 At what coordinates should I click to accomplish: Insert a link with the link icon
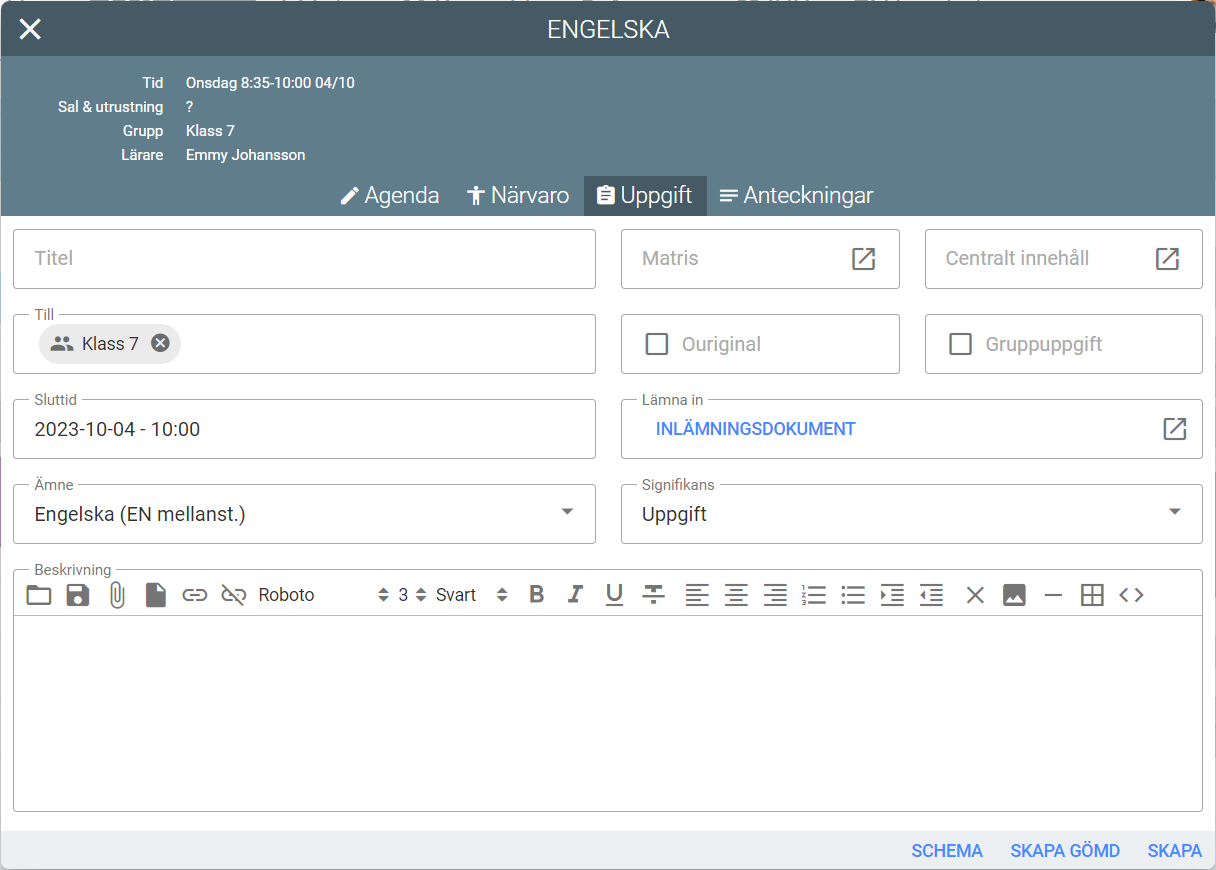(x=194, y=595)
